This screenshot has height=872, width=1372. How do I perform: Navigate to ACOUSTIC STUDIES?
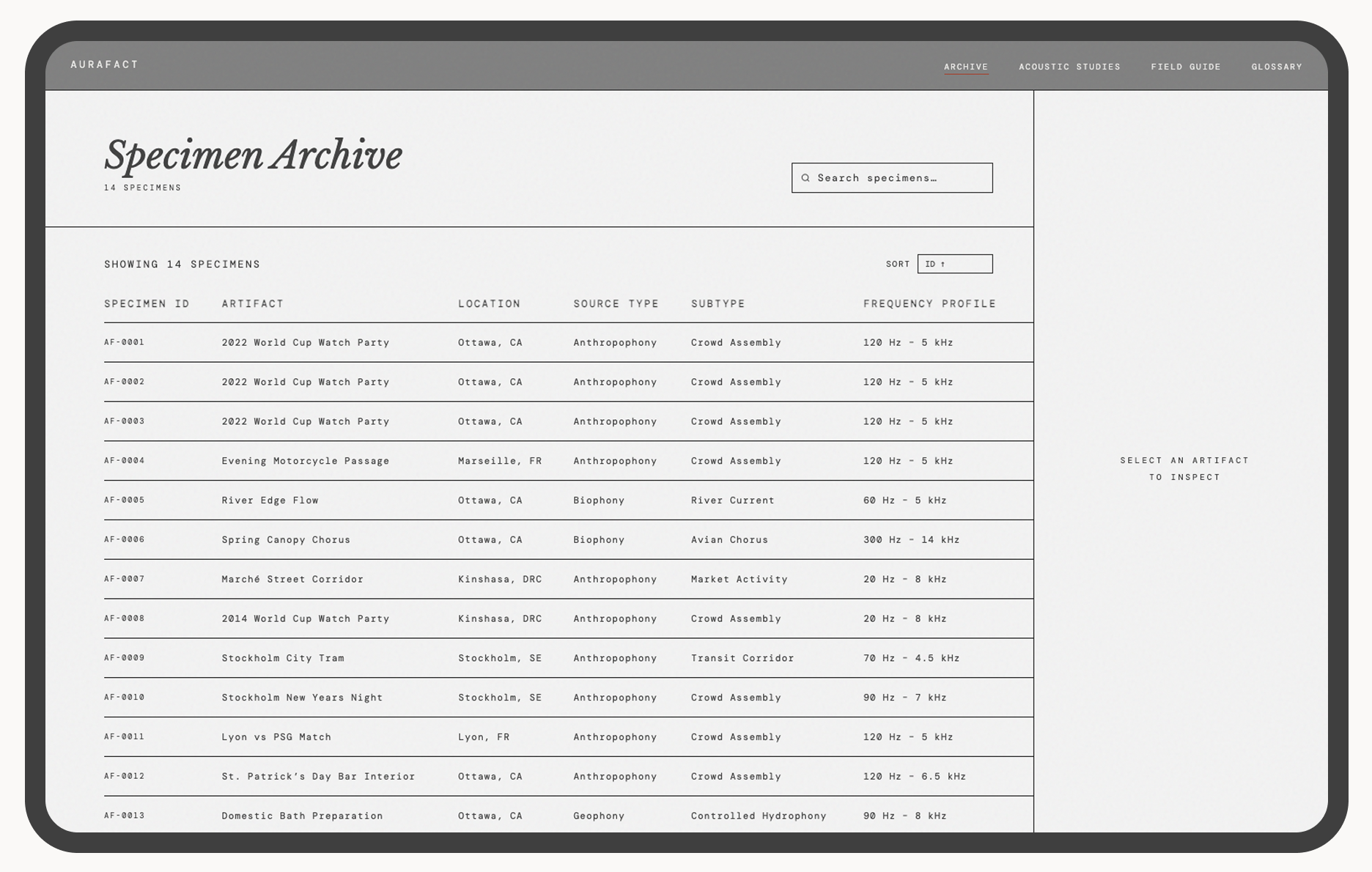point(1069,66)
